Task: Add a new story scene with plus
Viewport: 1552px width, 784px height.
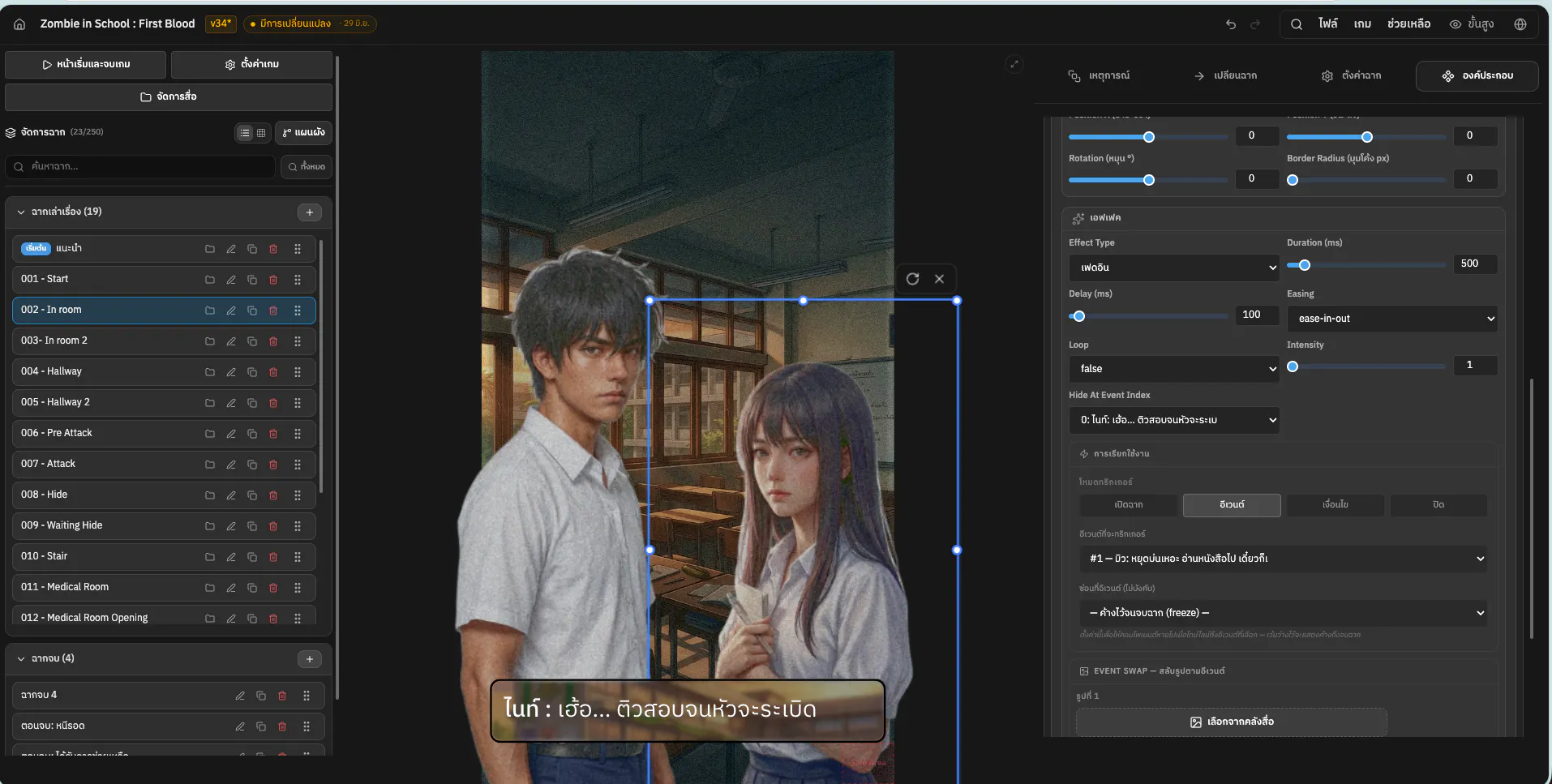Action: click(x=310, y=212)
